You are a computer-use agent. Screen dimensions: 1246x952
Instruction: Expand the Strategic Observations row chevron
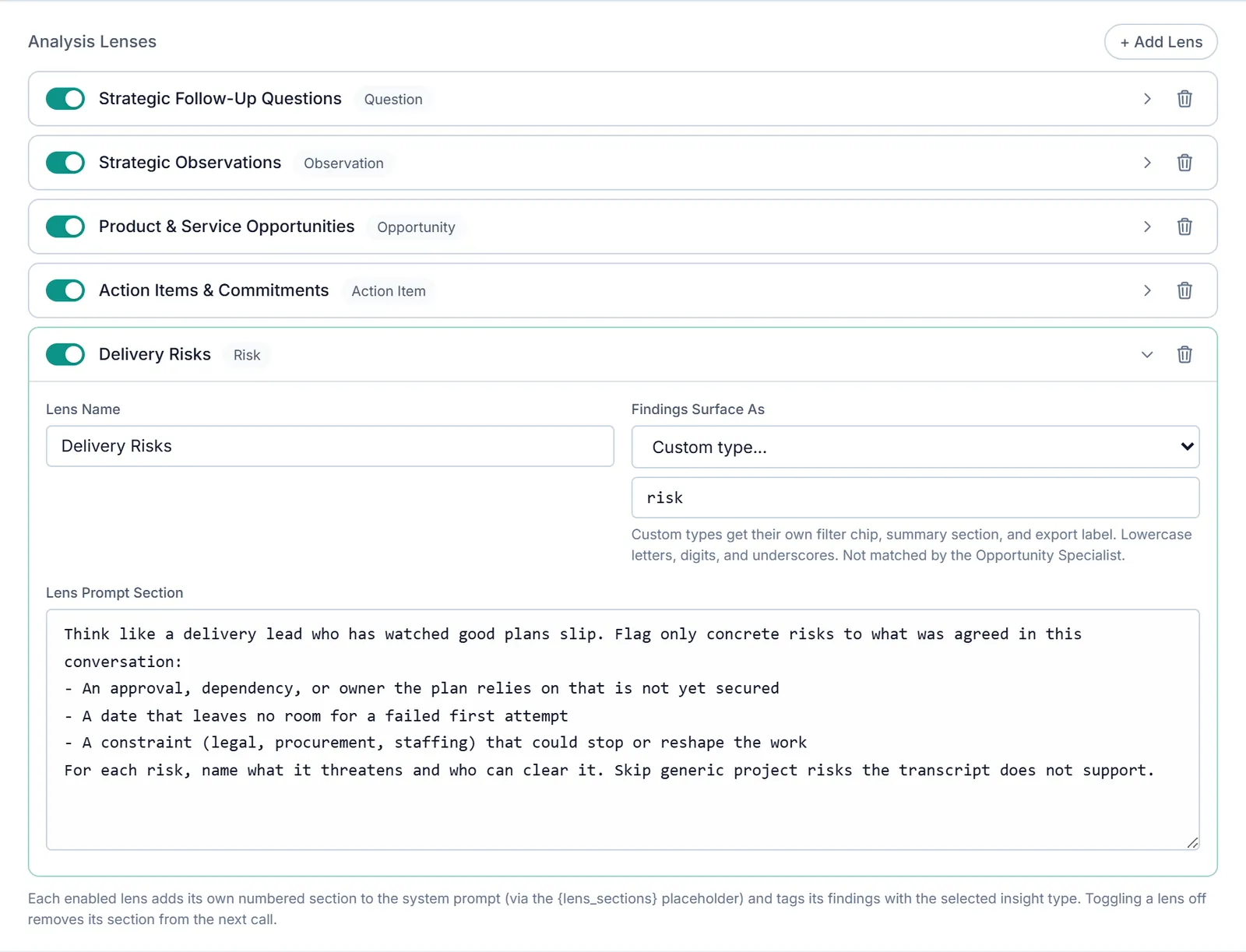click(x=1147, y=163)
